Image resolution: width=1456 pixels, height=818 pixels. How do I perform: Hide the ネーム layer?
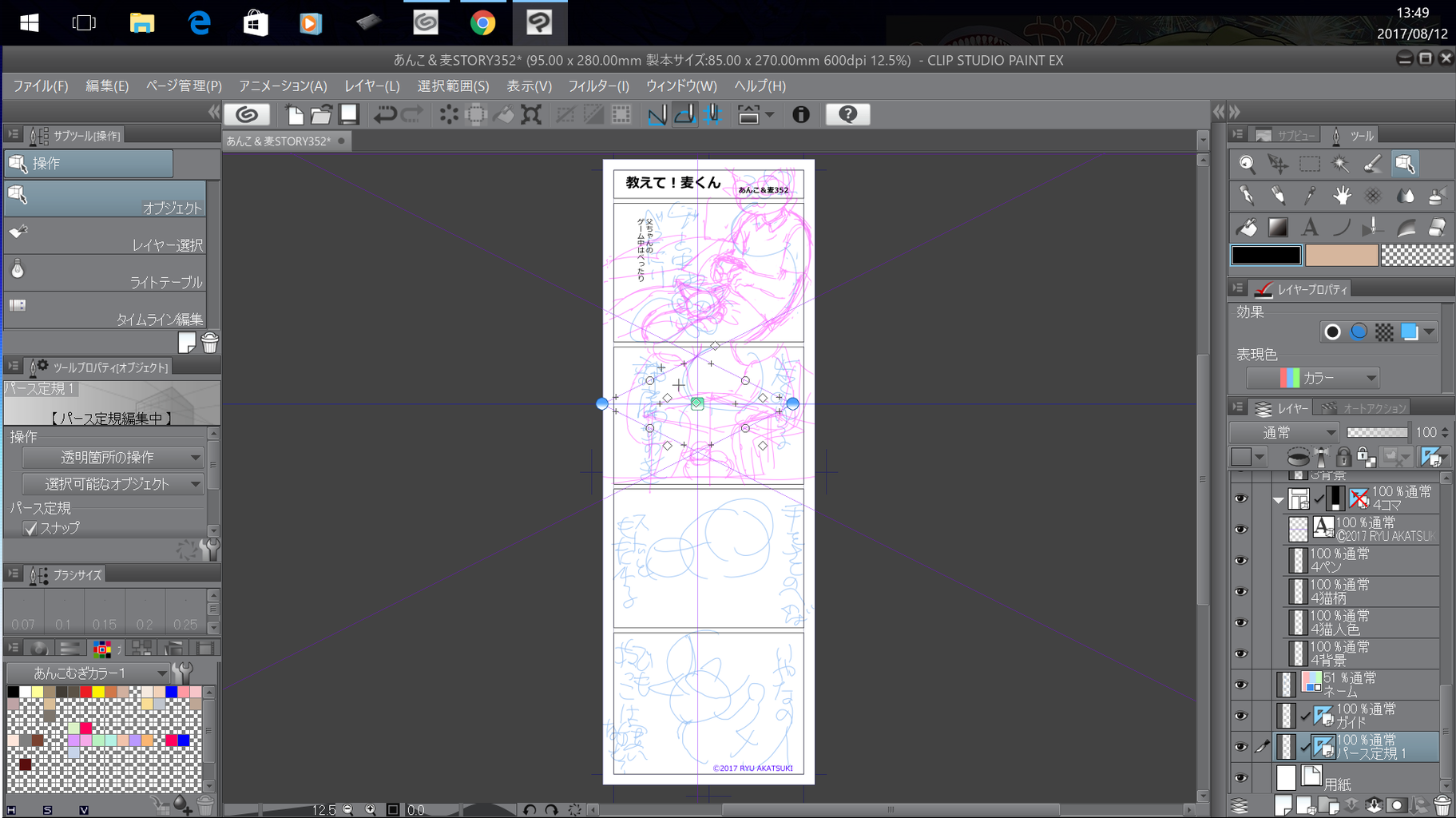tap(1240, 685)
